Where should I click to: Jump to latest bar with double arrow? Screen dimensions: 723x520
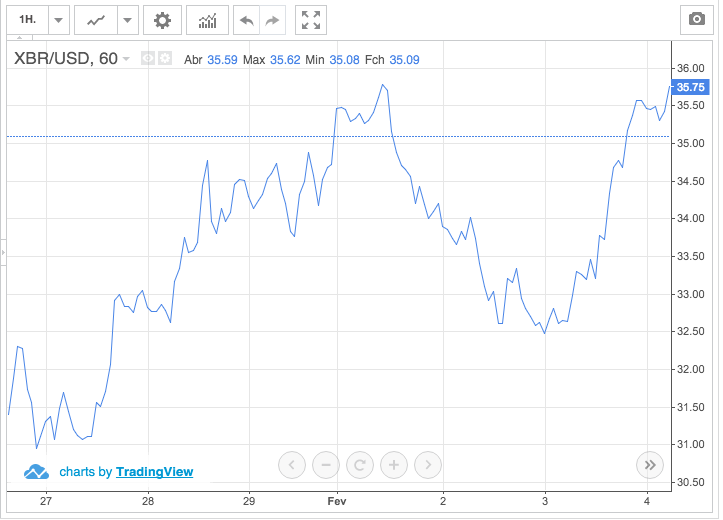(x=649, y=464)
